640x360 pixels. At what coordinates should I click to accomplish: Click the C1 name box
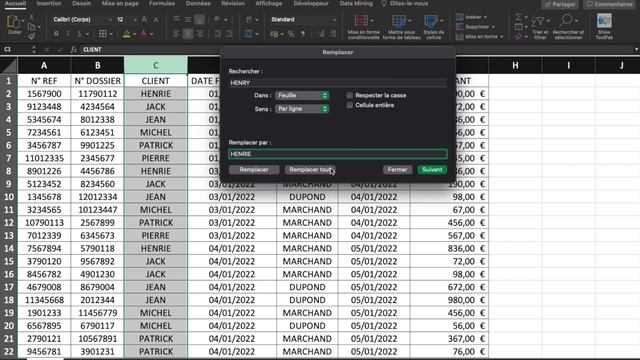click(16, 49)
